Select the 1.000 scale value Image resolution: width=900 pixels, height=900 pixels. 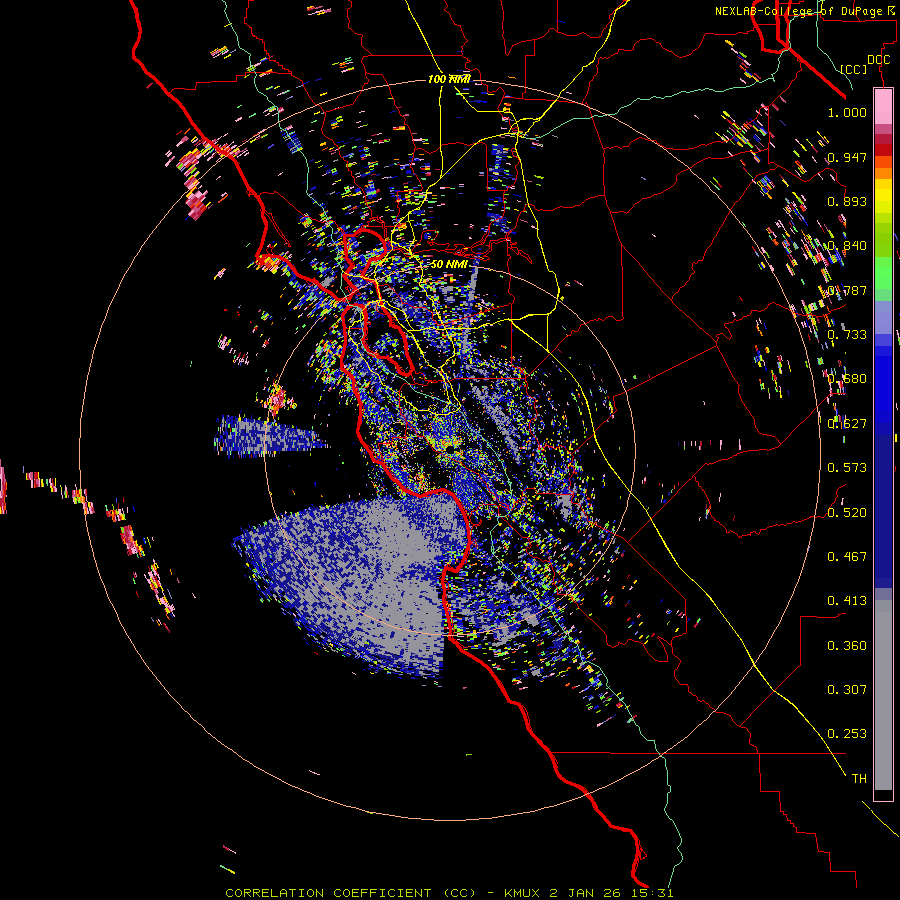coord(847,112)
